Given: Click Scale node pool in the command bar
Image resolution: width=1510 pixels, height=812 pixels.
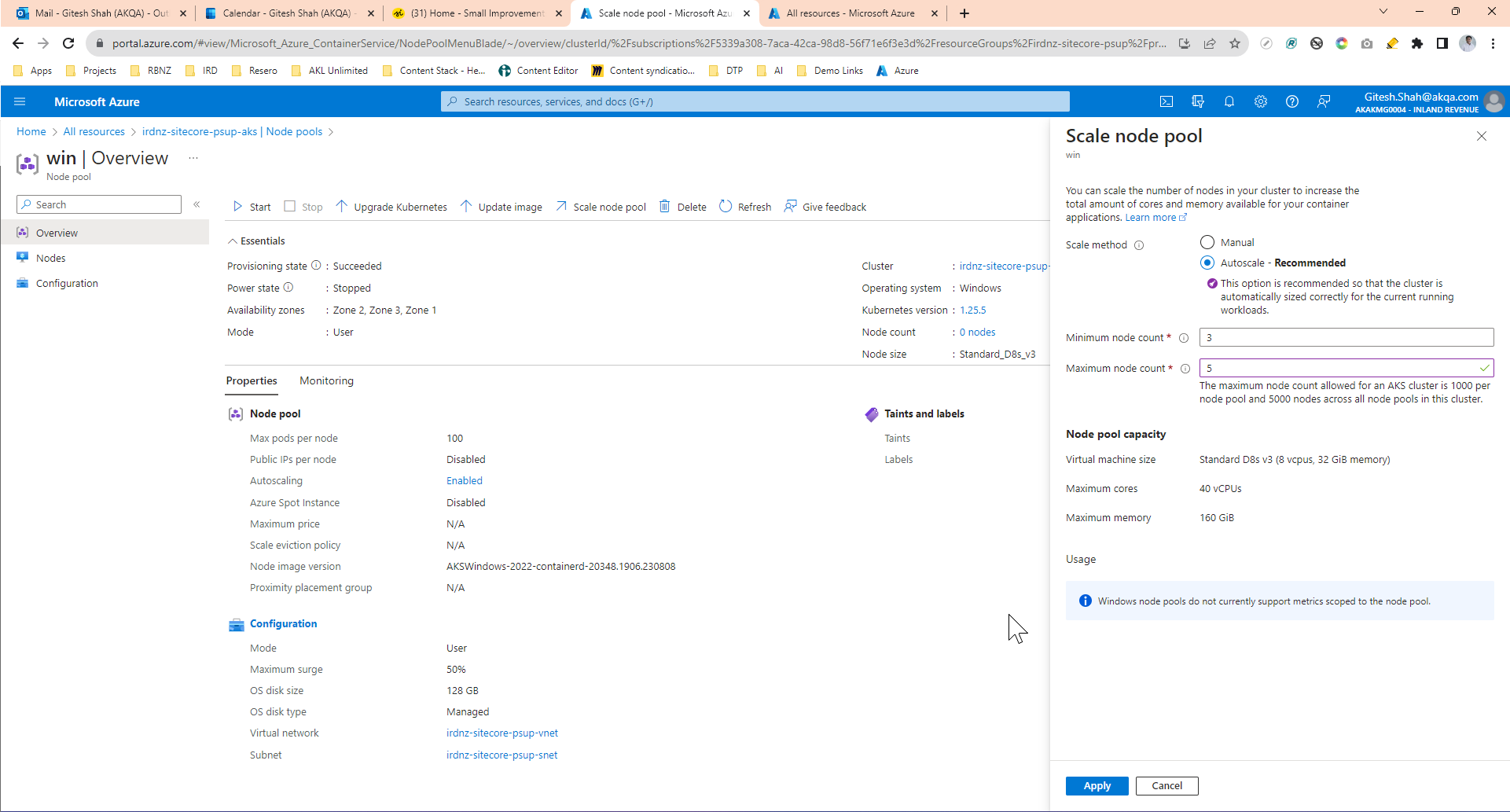Looking at the screenshot, I should tap(601, 207).
